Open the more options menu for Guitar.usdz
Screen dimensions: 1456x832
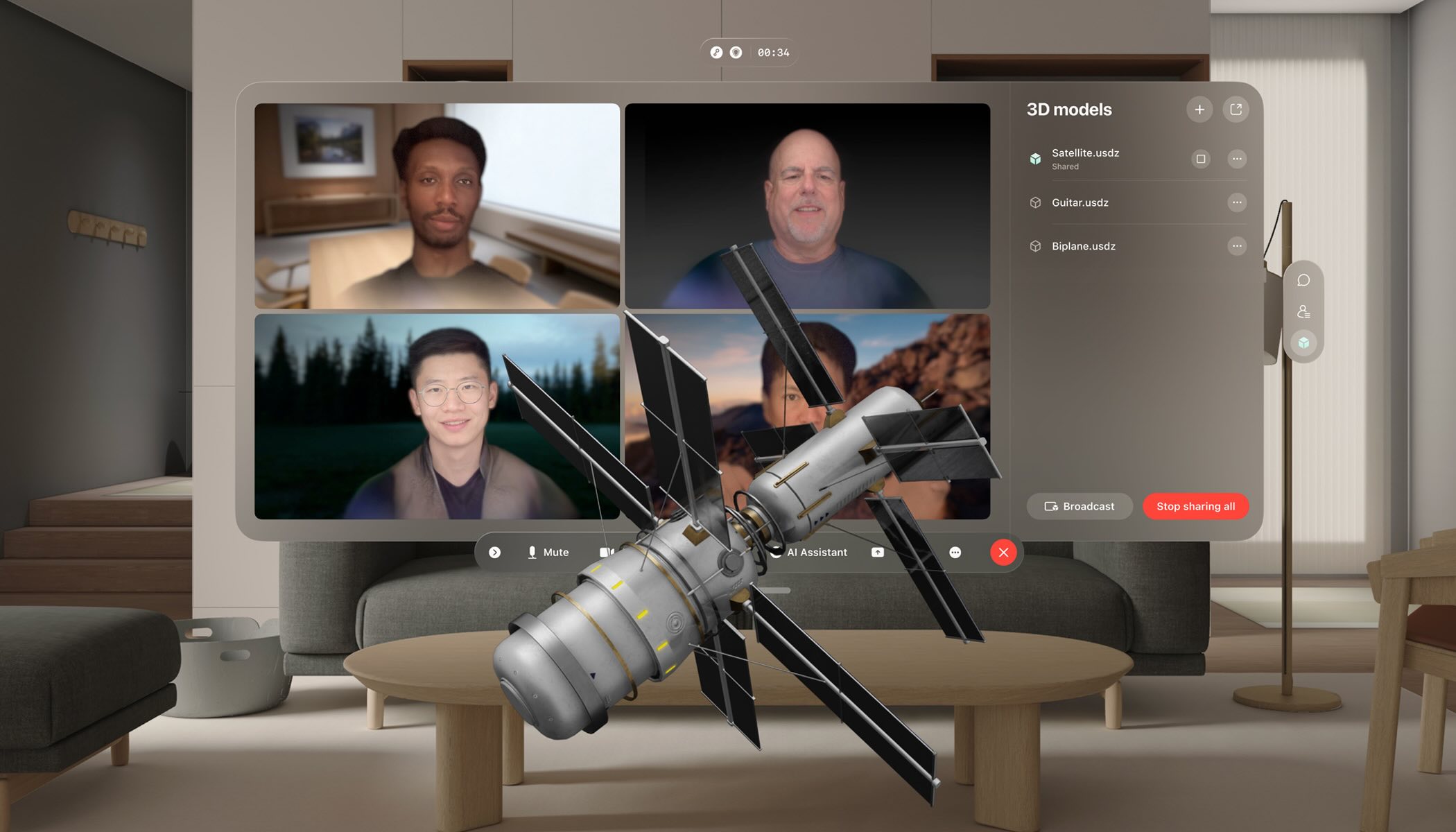pos(1237,202)
